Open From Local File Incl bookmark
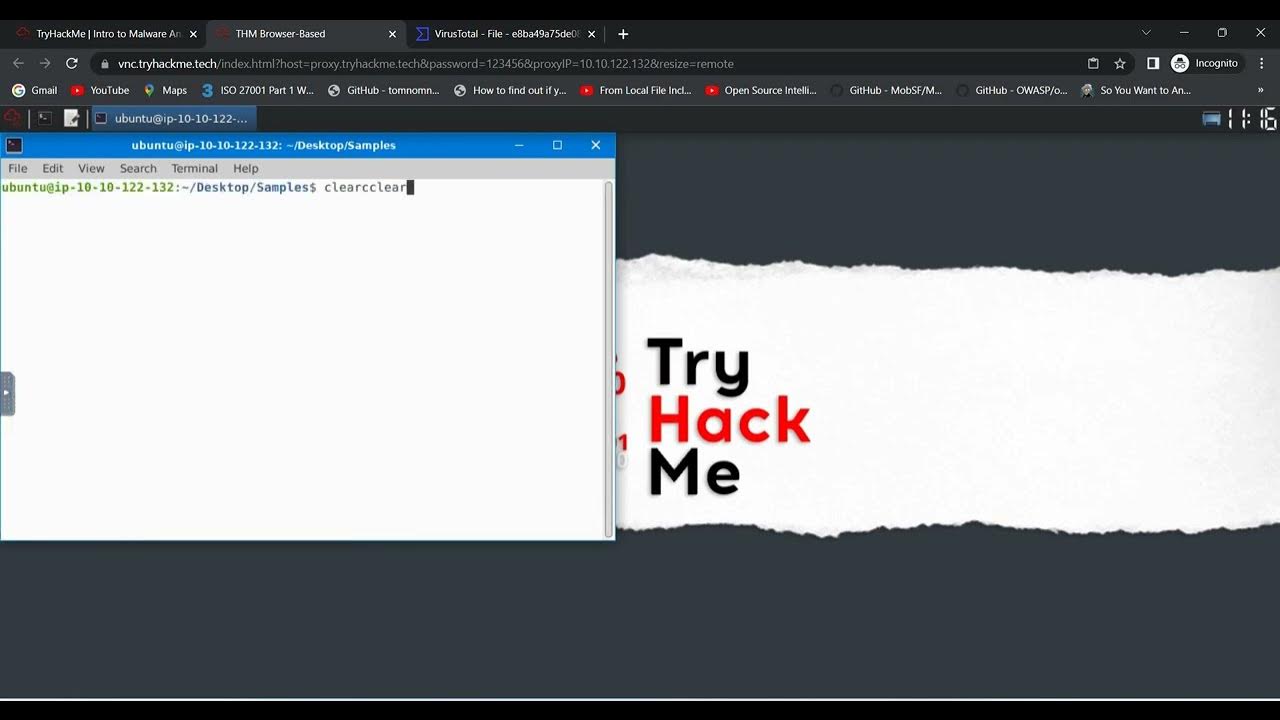 [x=636, y=90]
